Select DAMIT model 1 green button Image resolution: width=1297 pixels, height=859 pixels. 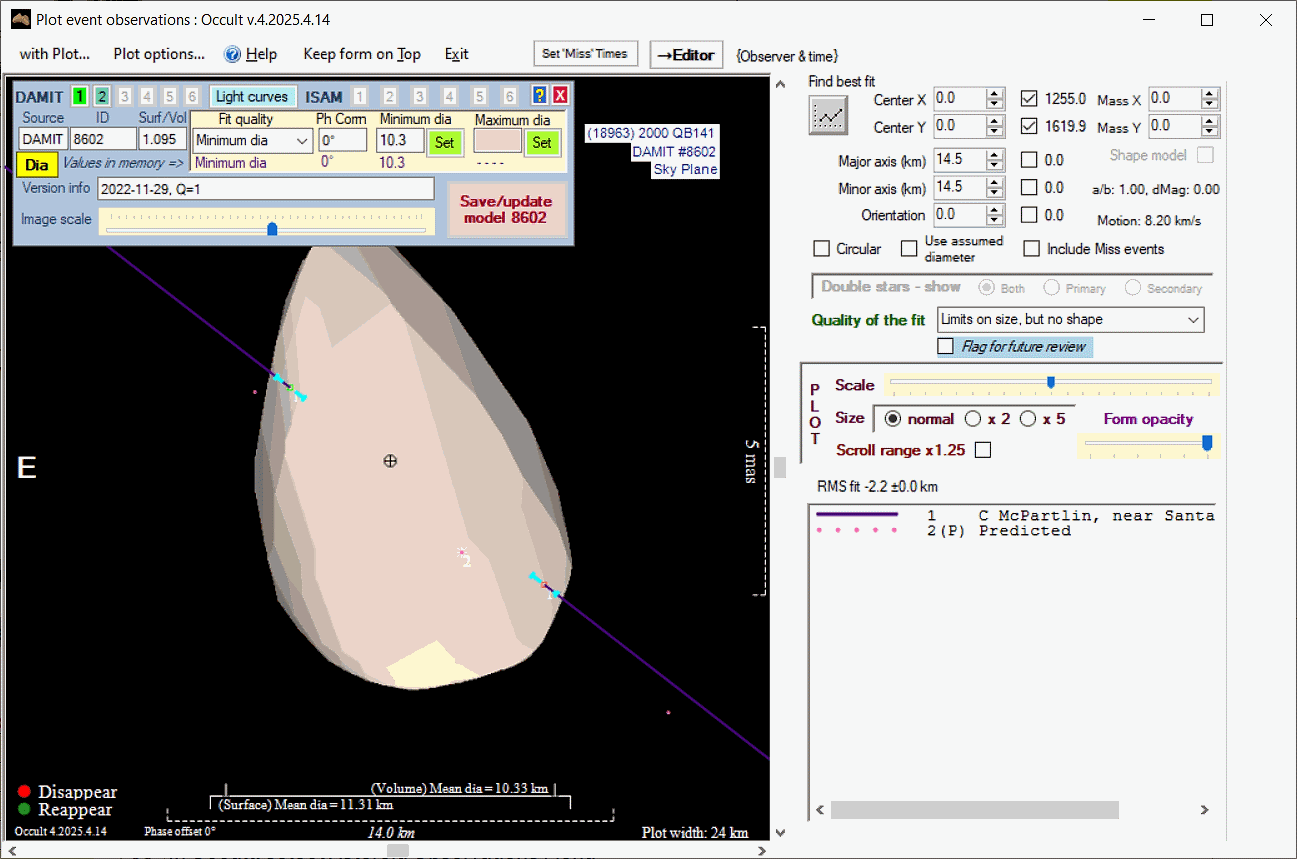click(79, 97)
